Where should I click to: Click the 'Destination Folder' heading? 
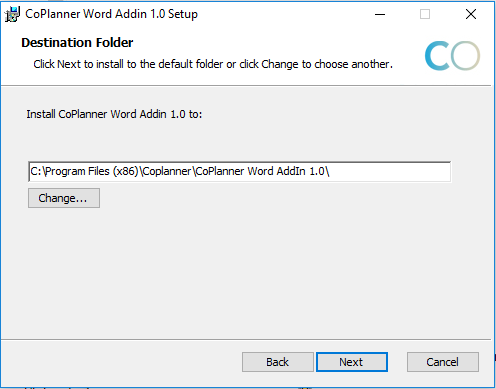pos(77,43)
